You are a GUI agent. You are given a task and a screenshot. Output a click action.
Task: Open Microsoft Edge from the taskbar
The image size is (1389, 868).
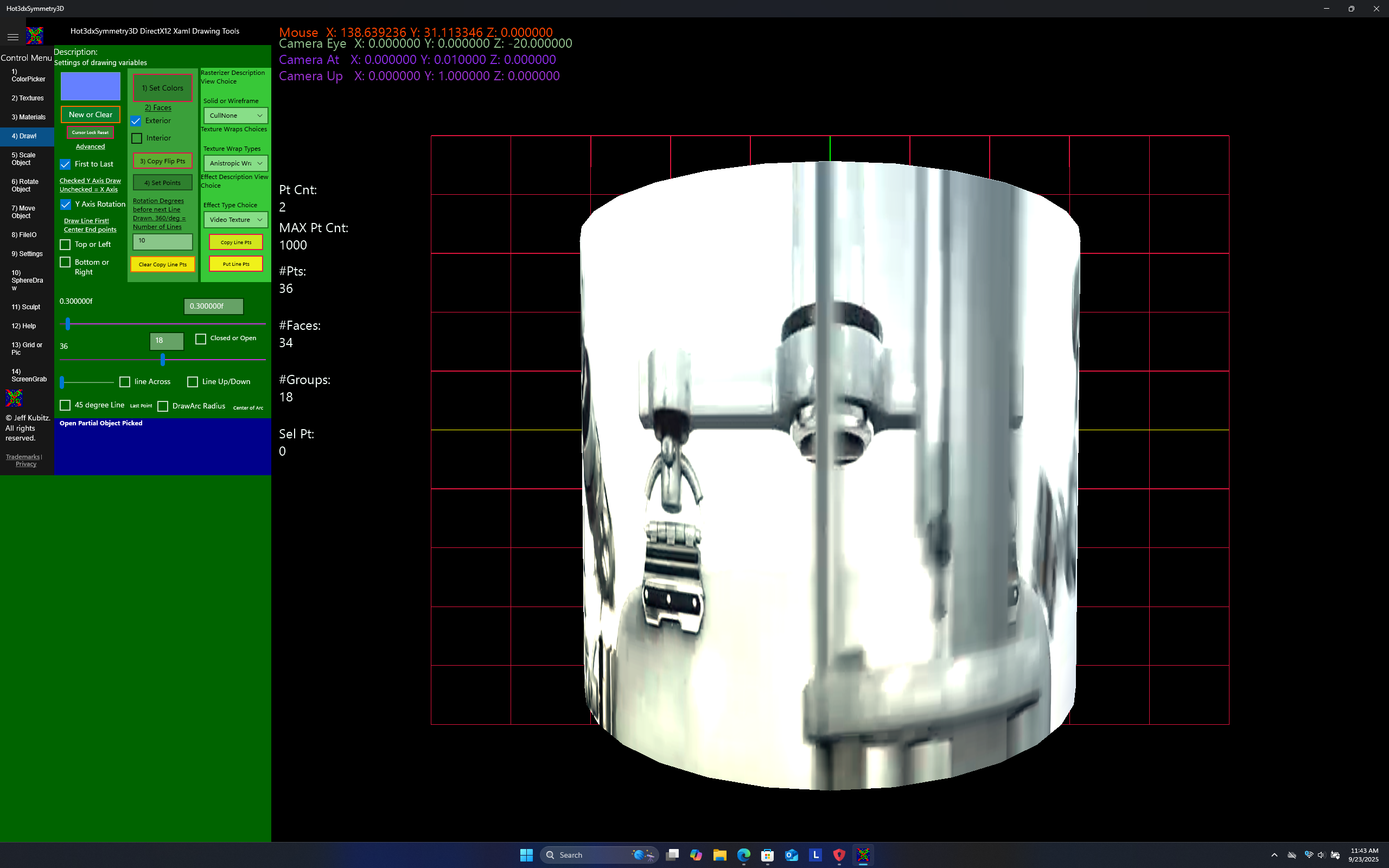point(744,855)
